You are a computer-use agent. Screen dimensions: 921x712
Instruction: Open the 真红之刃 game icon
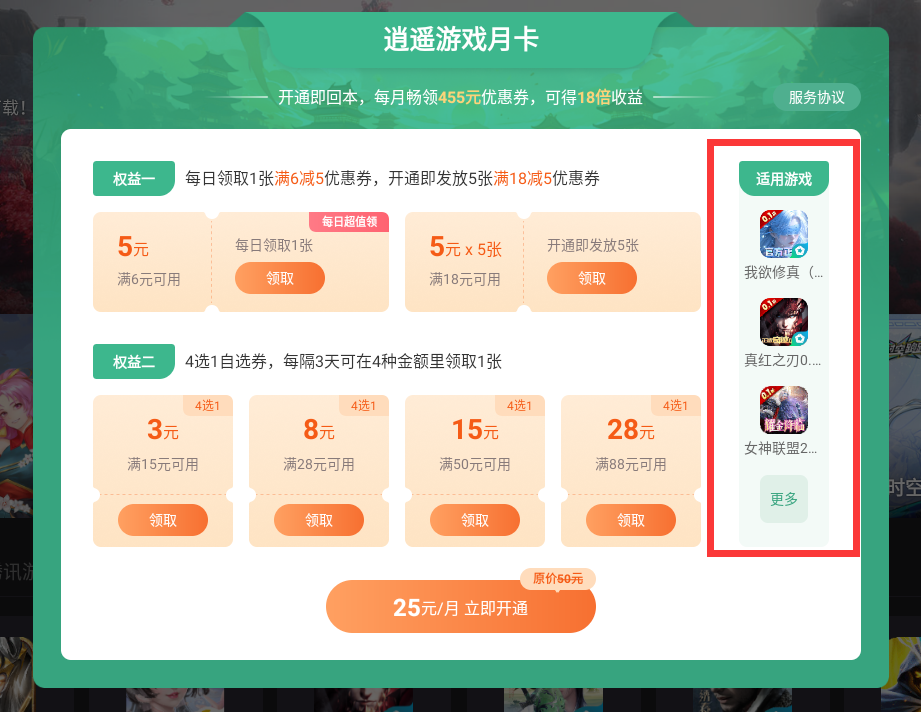coord(784,322)
